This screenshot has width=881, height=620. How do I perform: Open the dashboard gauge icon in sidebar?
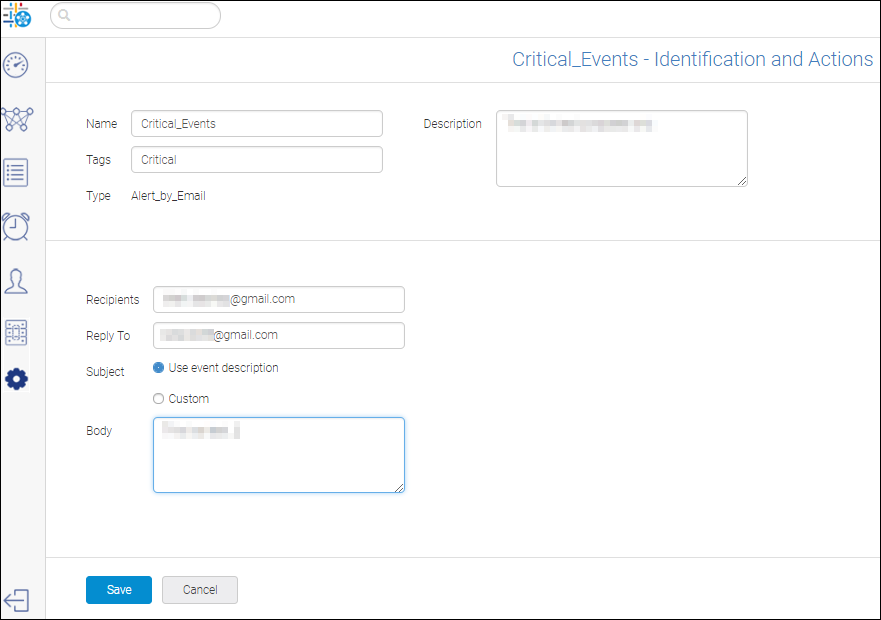(x=16, y=66)
